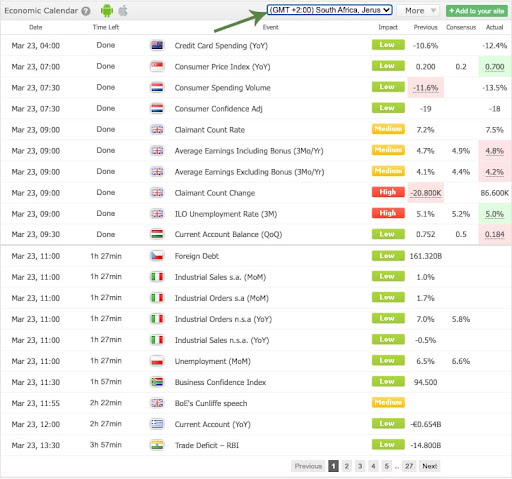512x479 pixels.
Task: Open Foreign Debt event
Action: [197, 256]
